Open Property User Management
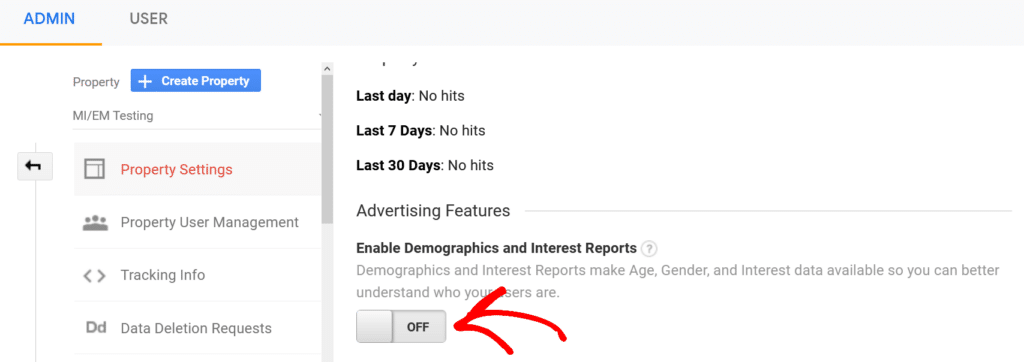 (198, 222)
